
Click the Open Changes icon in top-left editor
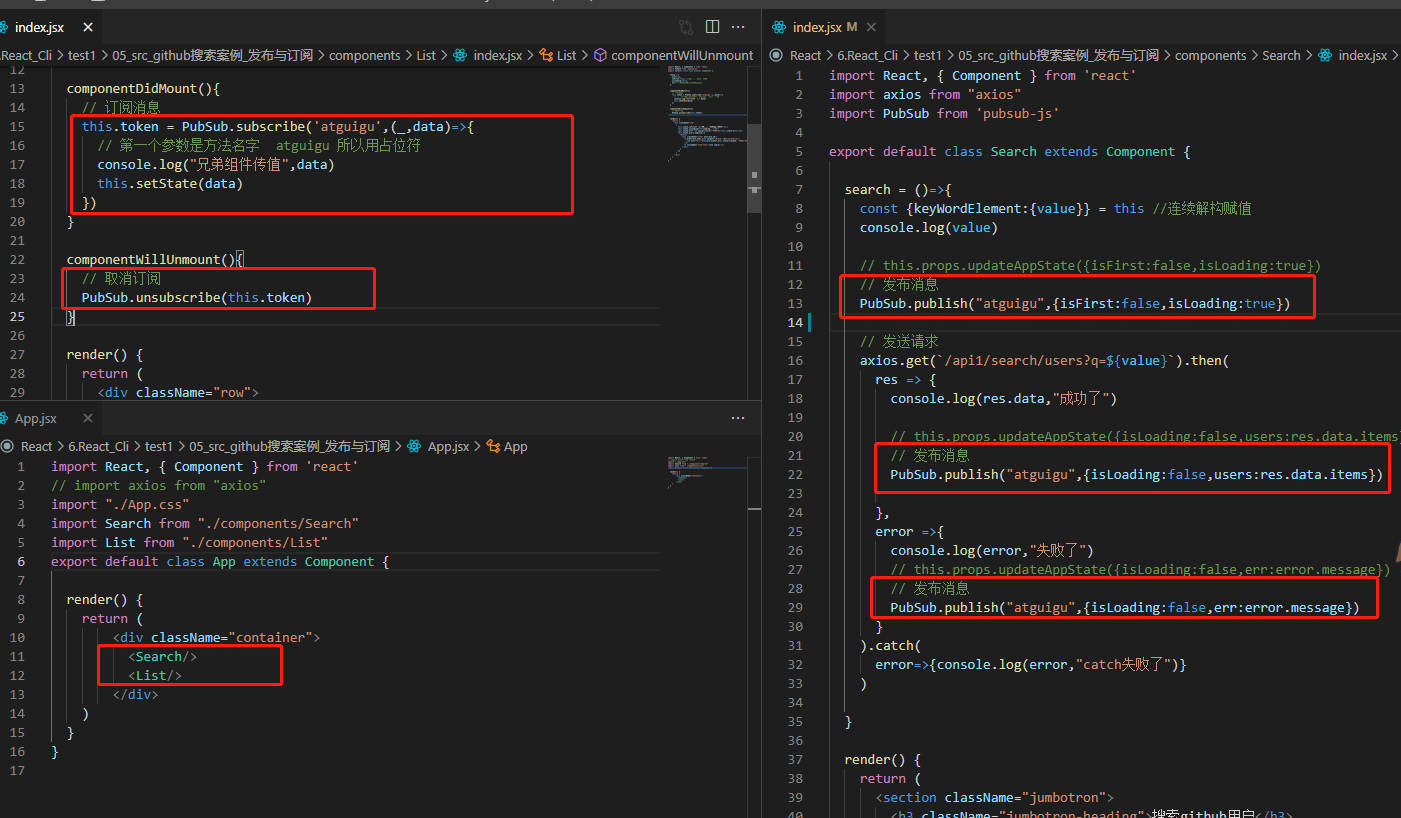(x=686, y=27)
